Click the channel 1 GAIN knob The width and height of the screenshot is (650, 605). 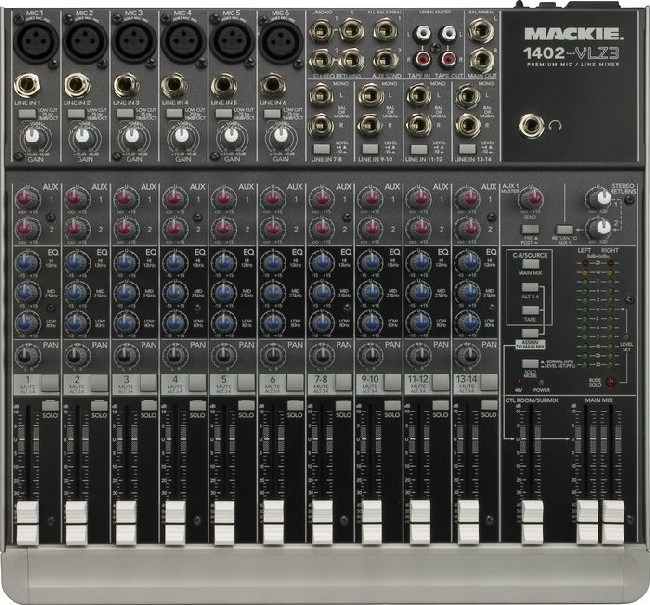click(33, 136)
